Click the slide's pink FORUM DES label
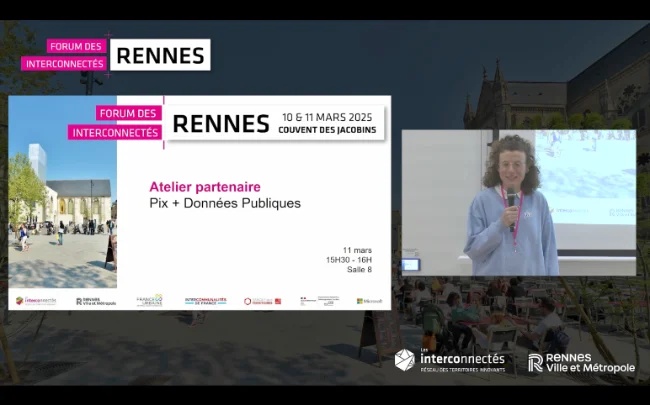 128,113
